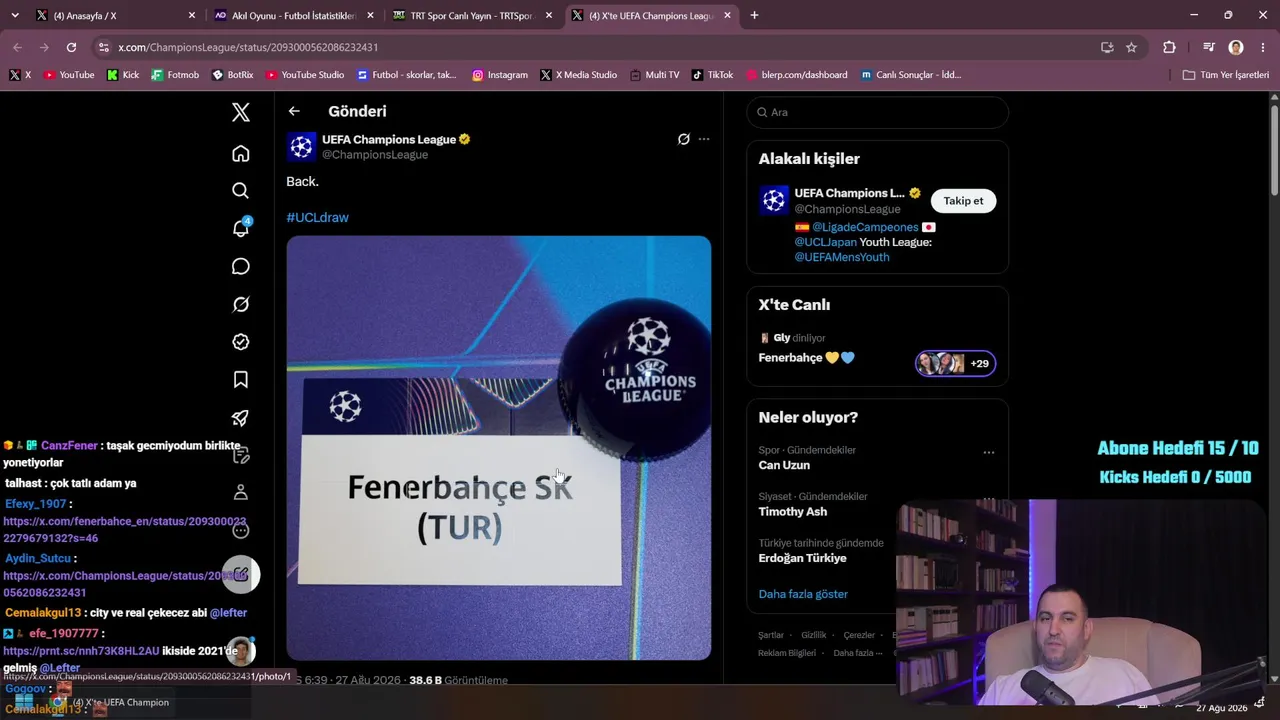Open the BotRix bookmark
1280x720 pixels.
(x=232, y=75)
